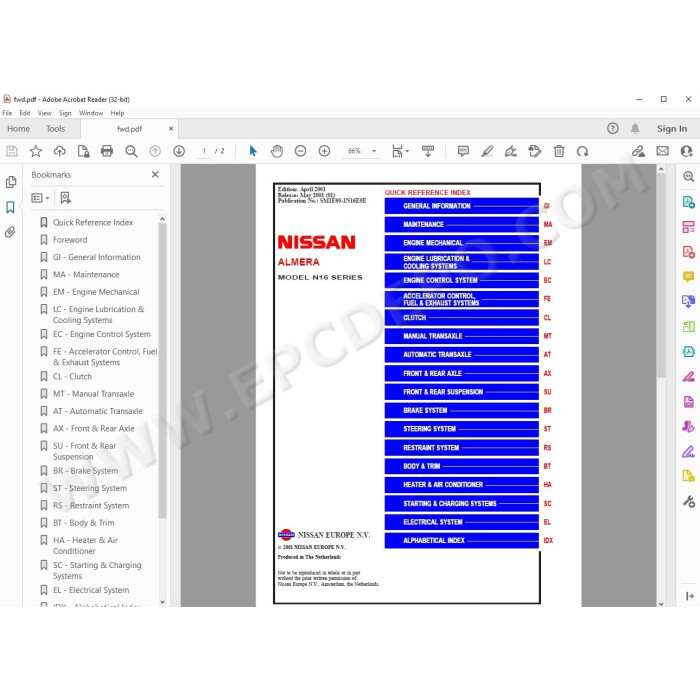Go to previous page arrow icon
The image size is (700, 700).
[155, 151]
